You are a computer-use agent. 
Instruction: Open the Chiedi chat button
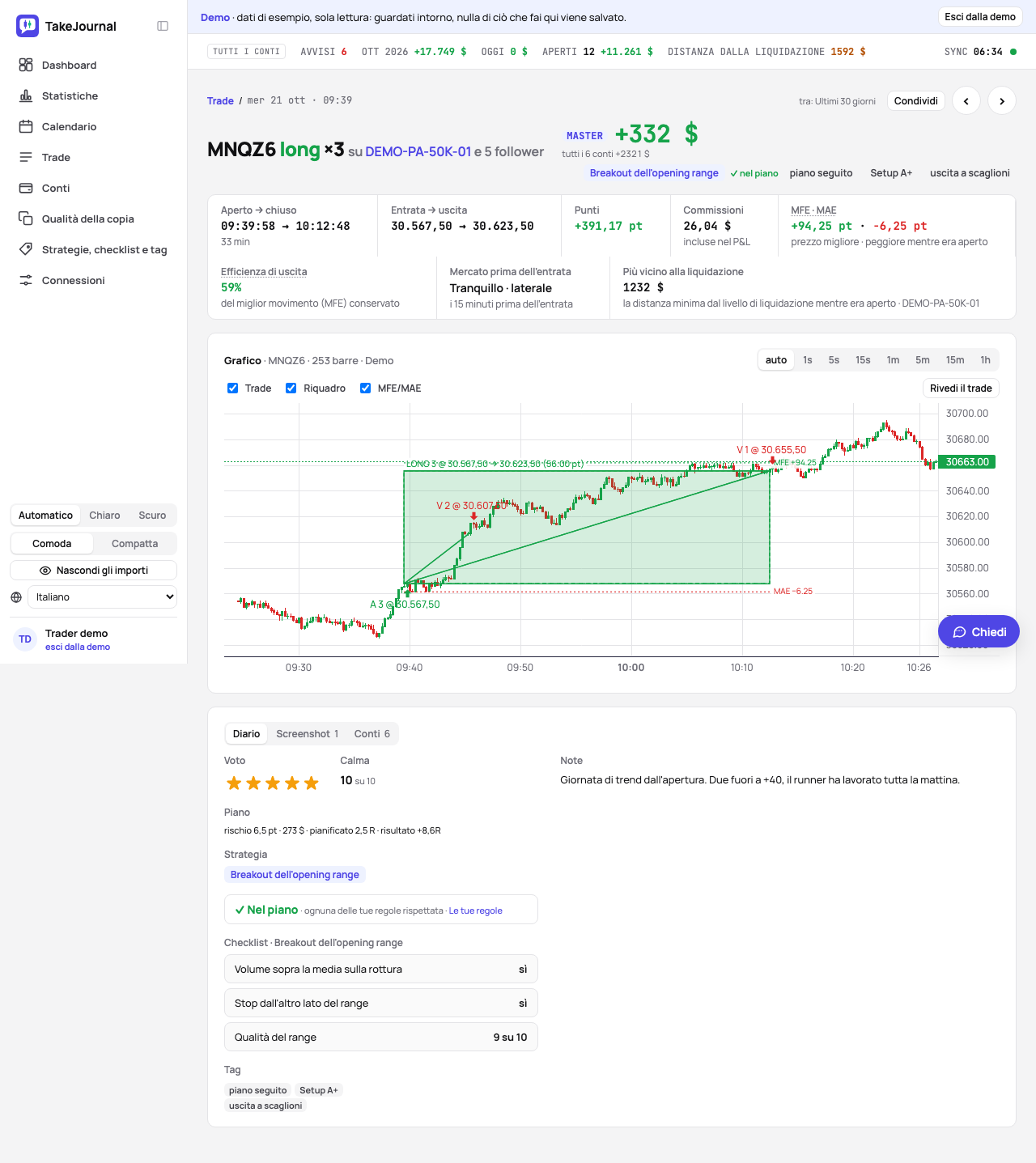click(x=979, y=632)
